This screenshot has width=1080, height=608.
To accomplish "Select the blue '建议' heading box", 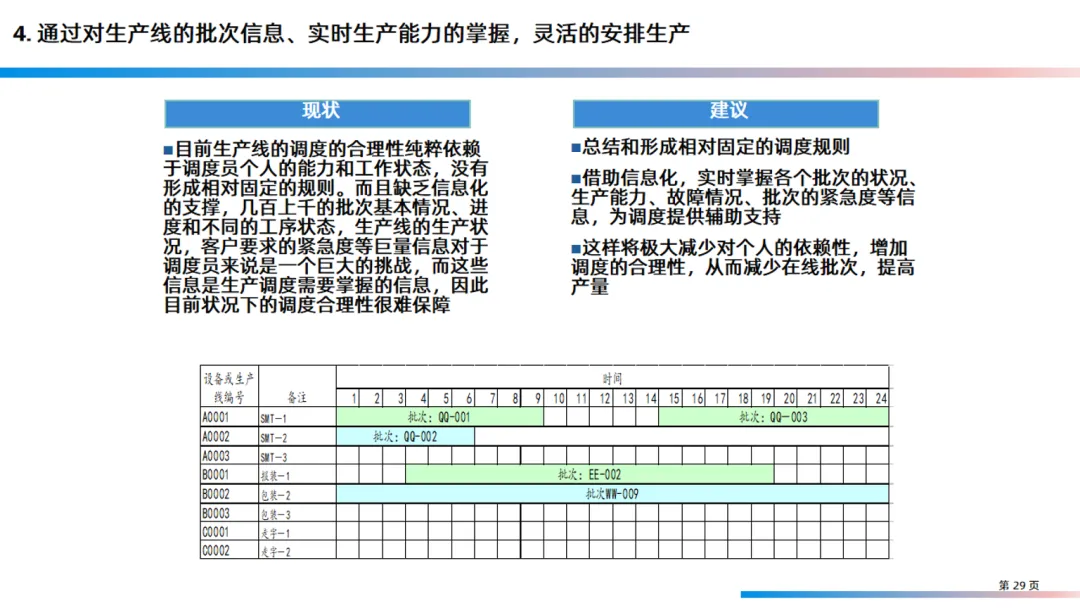I will (726, 114).
